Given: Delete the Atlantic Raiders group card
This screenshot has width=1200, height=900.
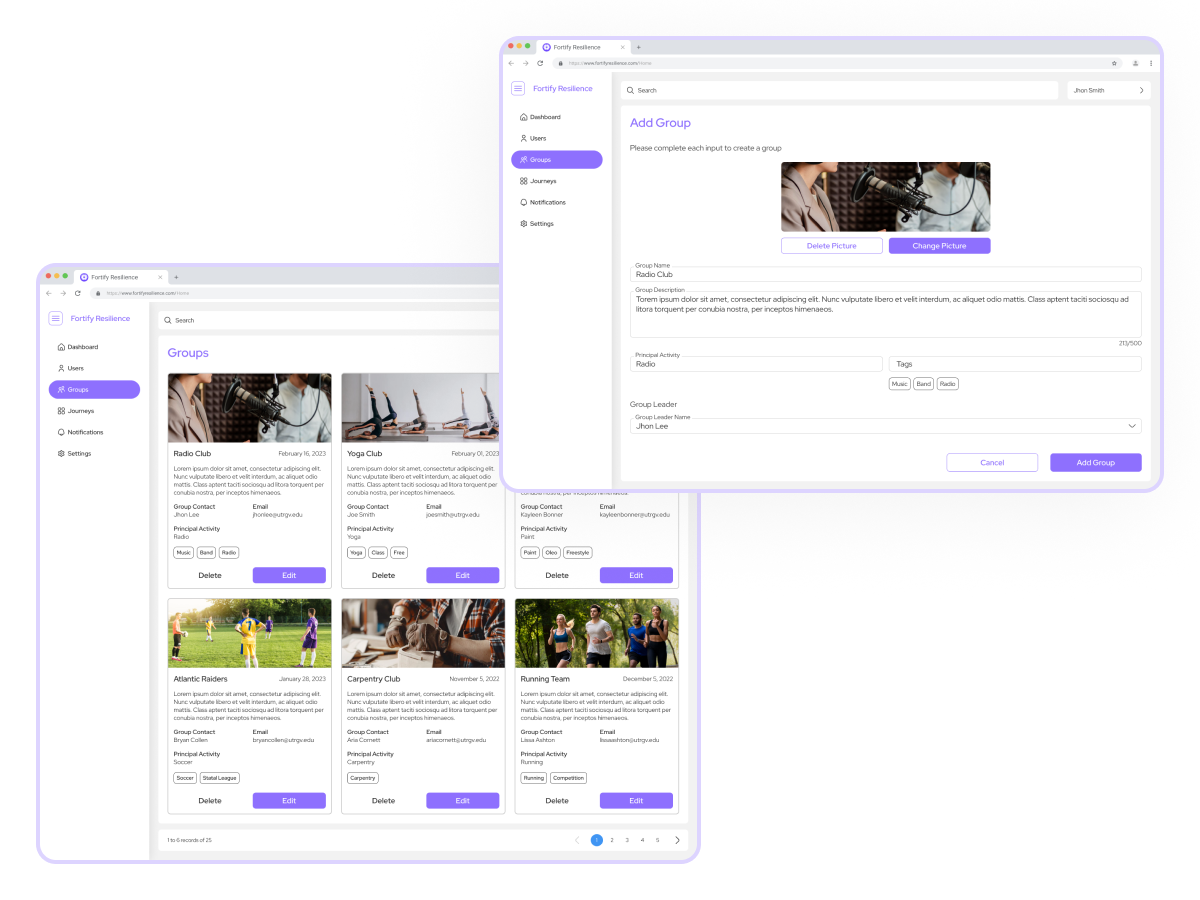Looking at the screenshot, I should (210, 801).
